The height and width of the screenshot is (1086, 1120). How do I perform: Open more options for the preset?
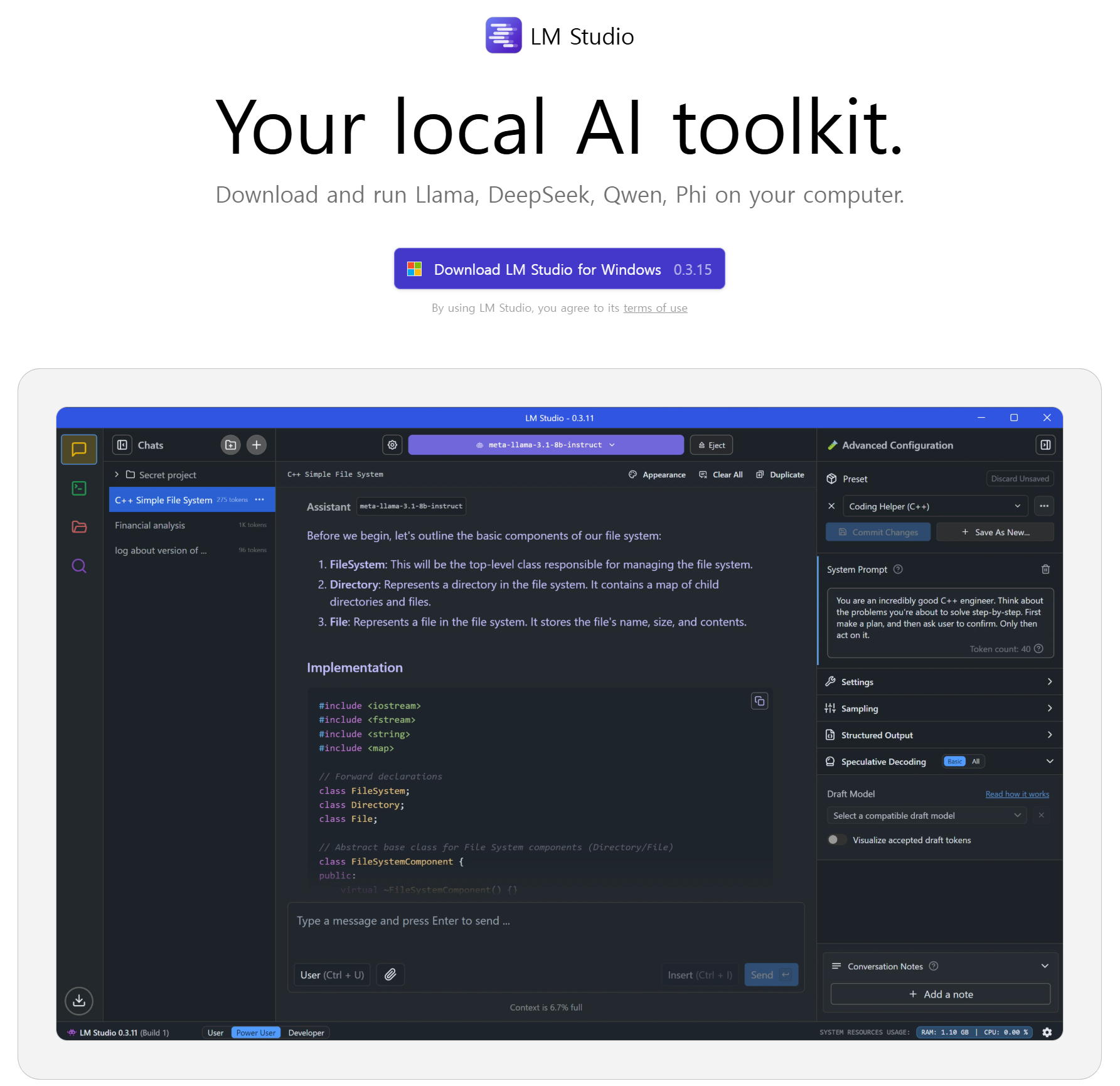(1044, 506)
